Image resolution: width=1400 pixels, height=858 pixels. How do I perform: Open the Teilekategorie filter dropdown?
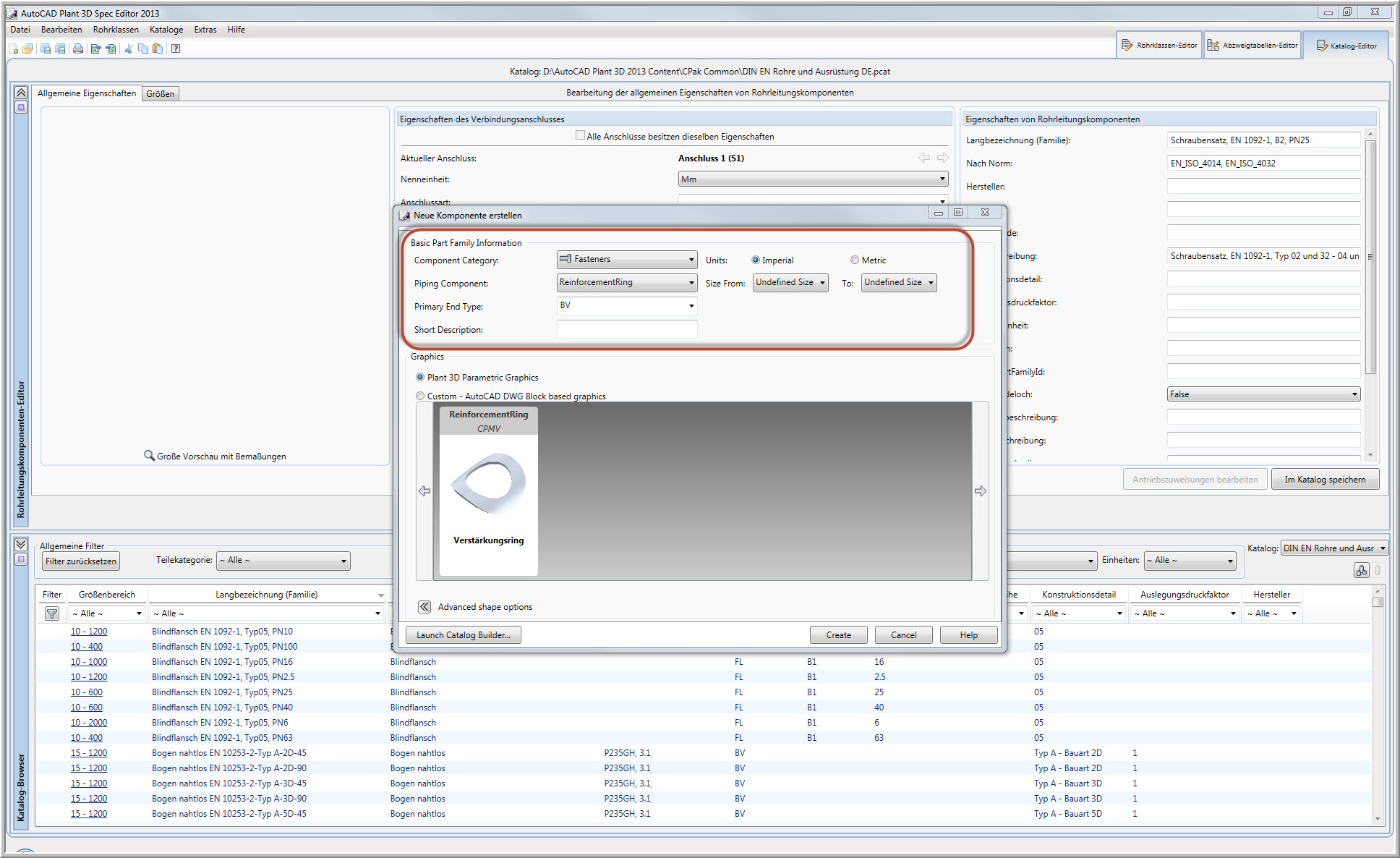coord(283,561)
